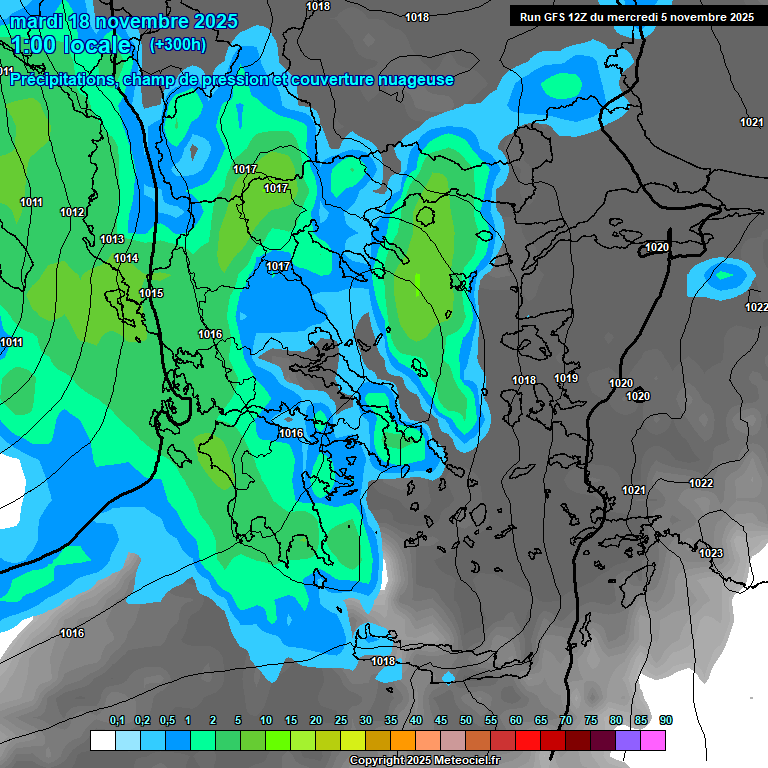Click the Run GFS 12Z header banner
The height and width of the screenshot is (768, 768).
click(x=637, y=16)
